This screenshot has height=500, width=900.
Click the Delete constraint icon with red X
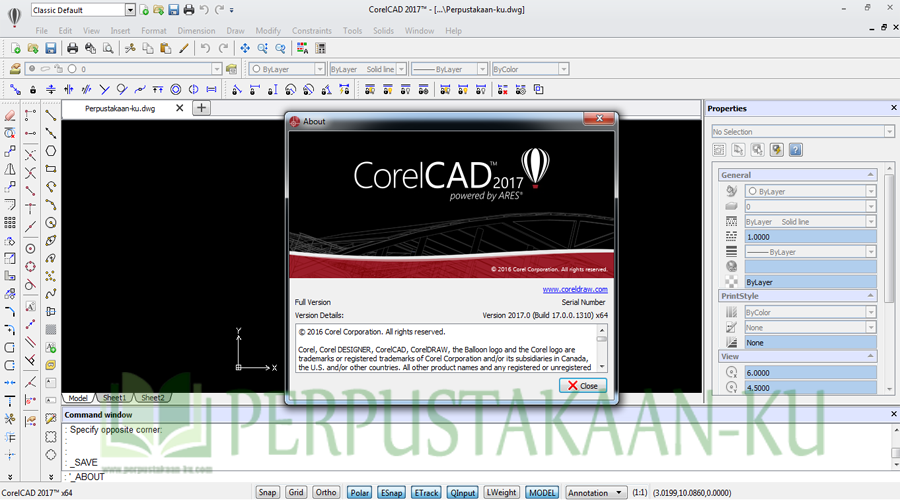(503, 90)
